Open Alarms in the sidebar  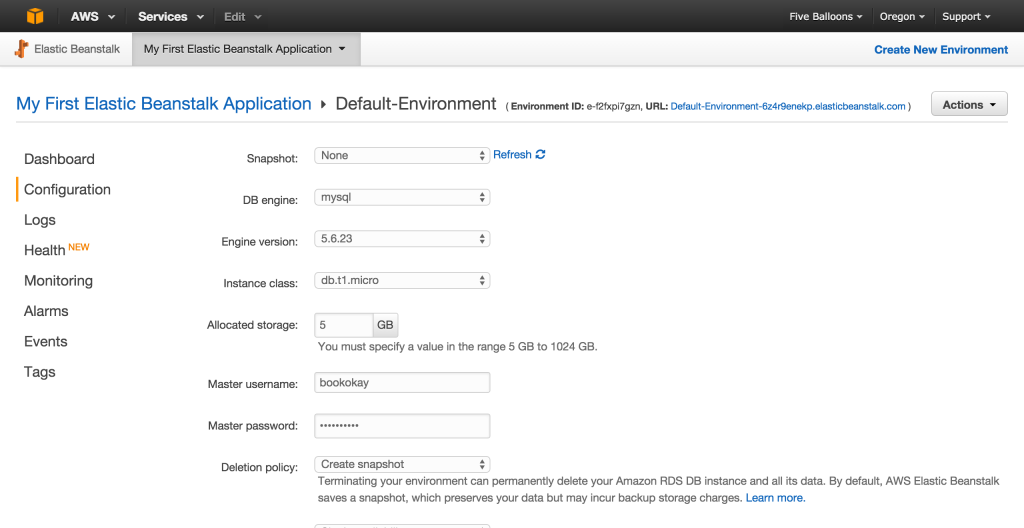(x=46, y=311)
